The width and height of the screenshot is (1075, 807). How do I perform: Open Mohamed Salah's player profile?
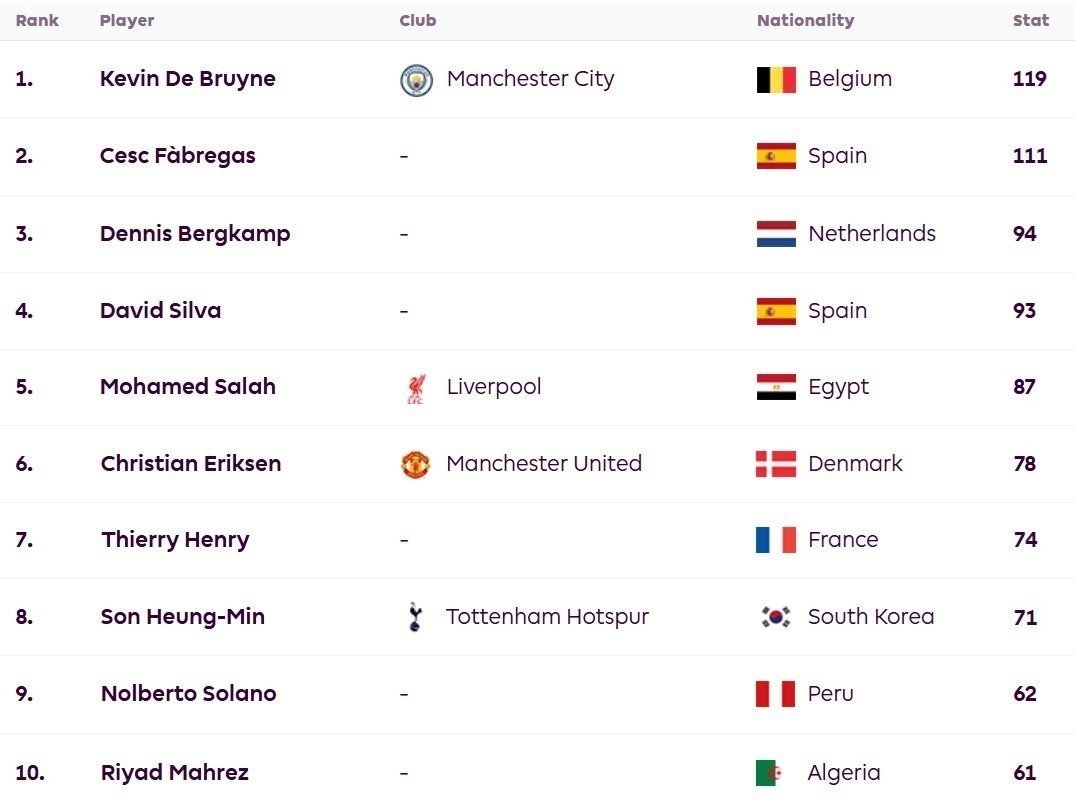coord(188,387)
